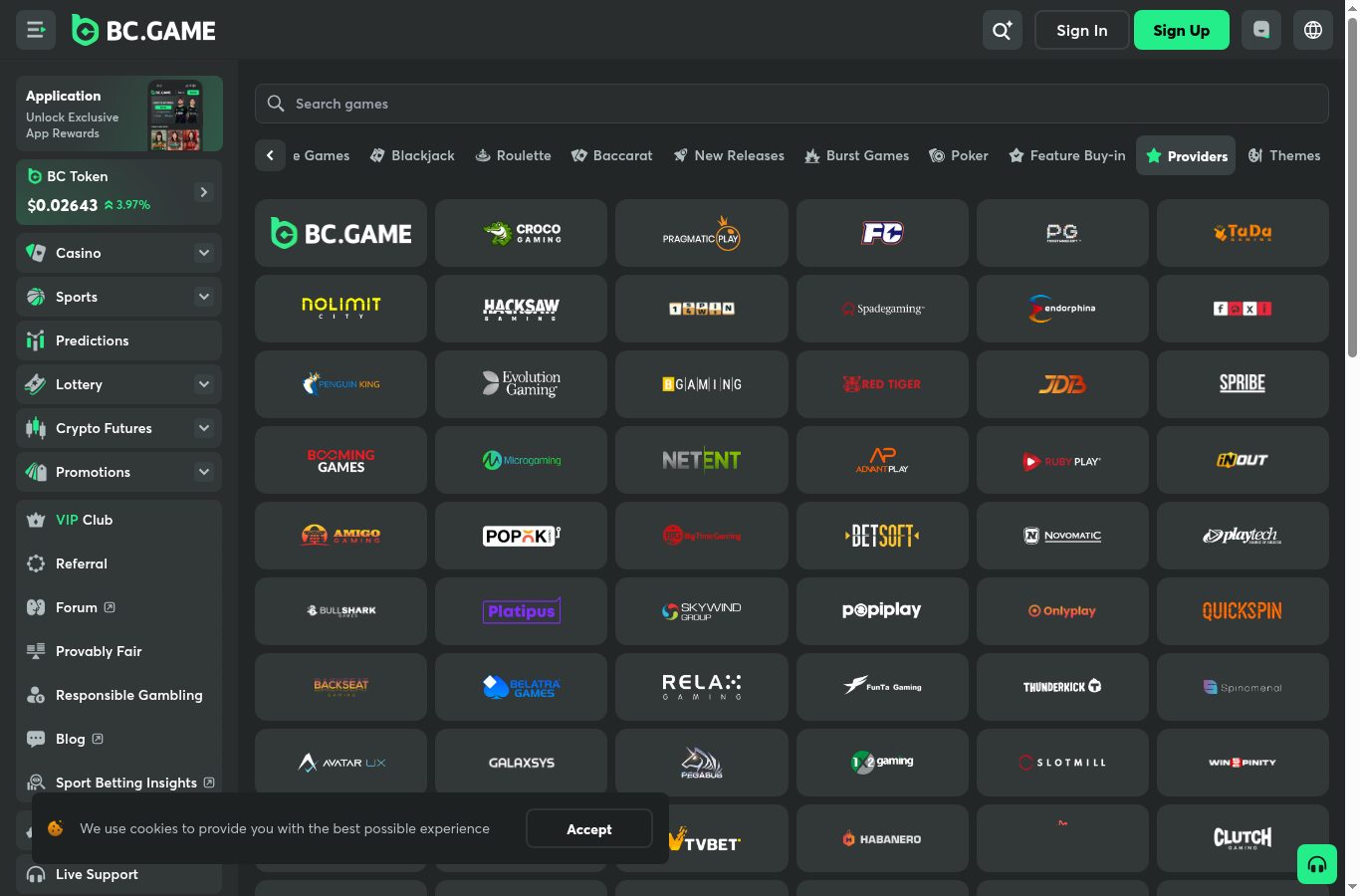Expand the Sports sidebar section
Screen dimensions: 1360x896
point(204,297)
